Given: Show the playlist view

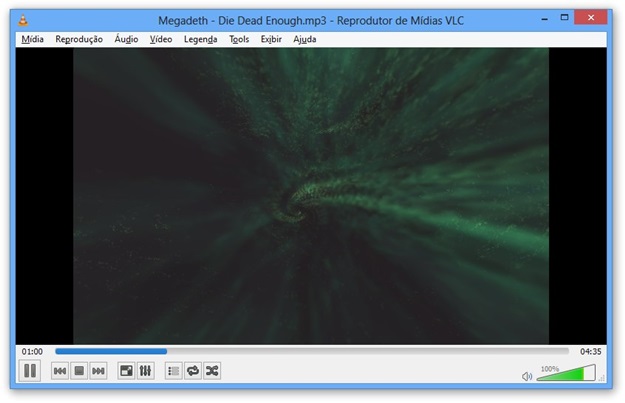Looking at the screenshot, I should click(173, 371).
